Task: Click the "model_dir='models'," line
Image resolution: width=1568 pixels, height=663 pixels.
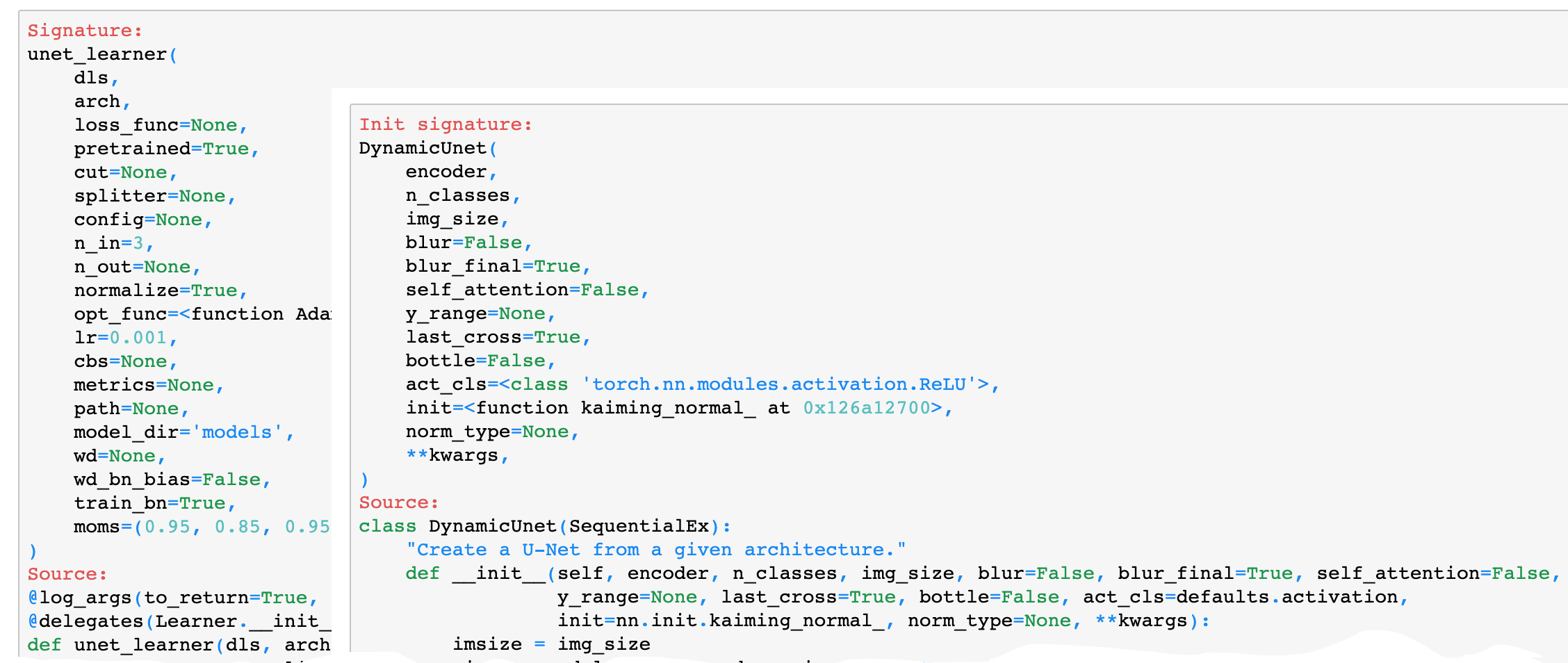Action: coord(184,432)
